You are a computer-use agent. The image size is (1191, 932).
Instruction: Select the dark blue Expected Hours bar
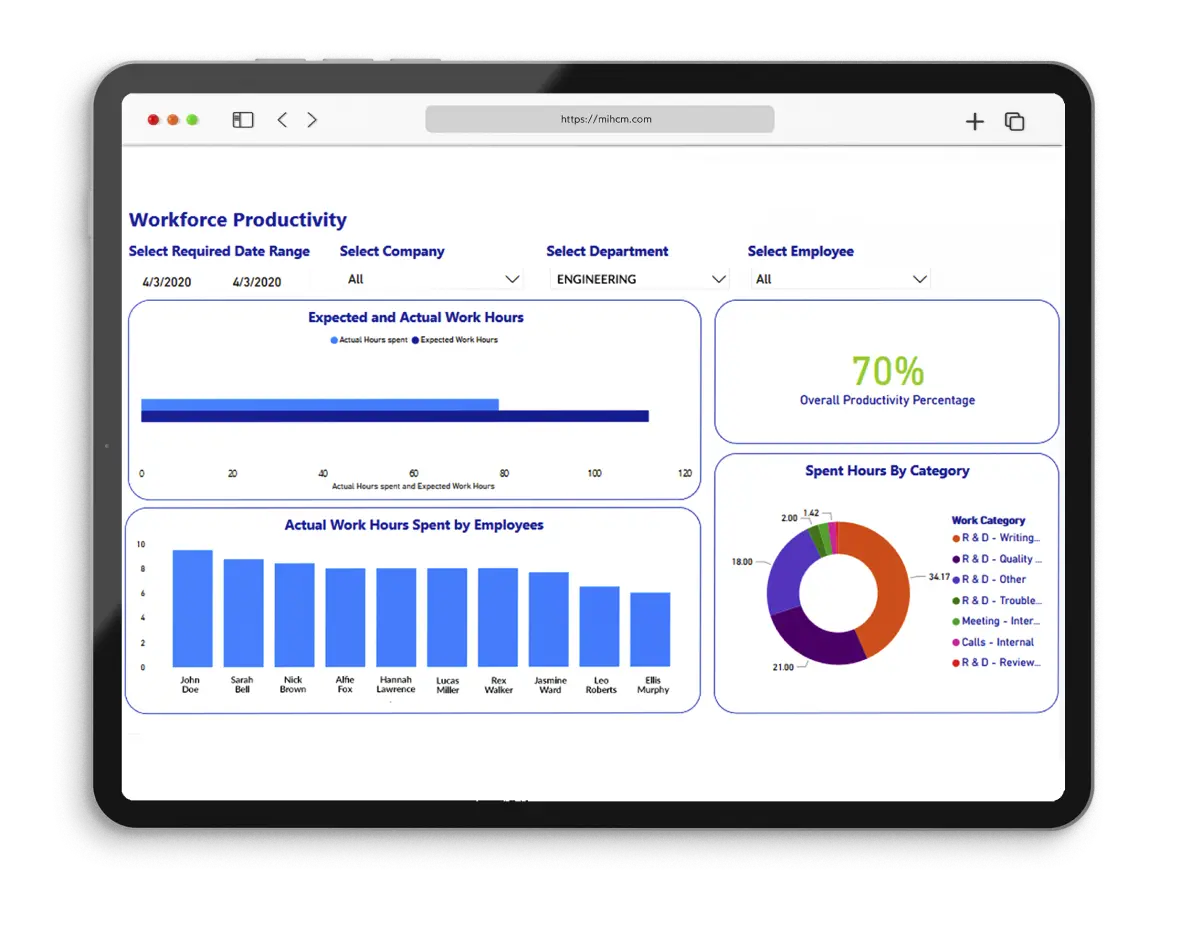point(395,416)
